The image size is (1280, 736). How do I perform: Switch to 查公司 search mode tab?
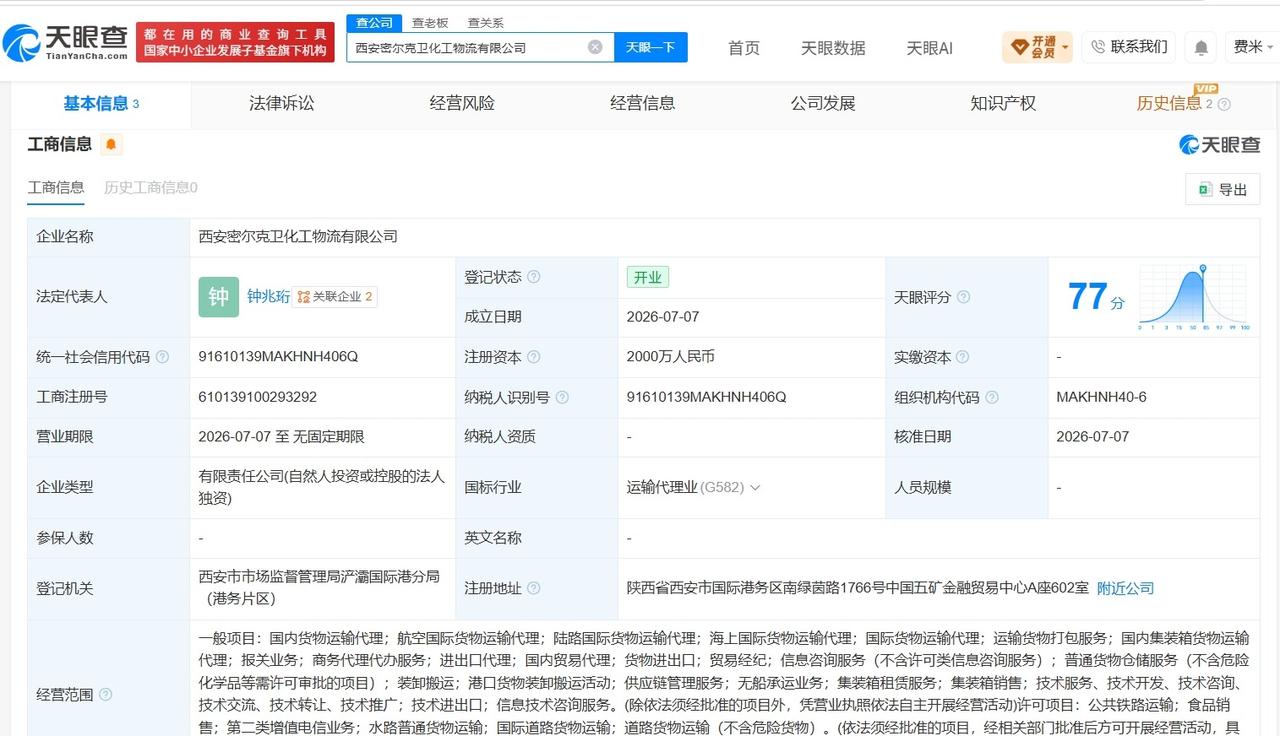[374, 22]
